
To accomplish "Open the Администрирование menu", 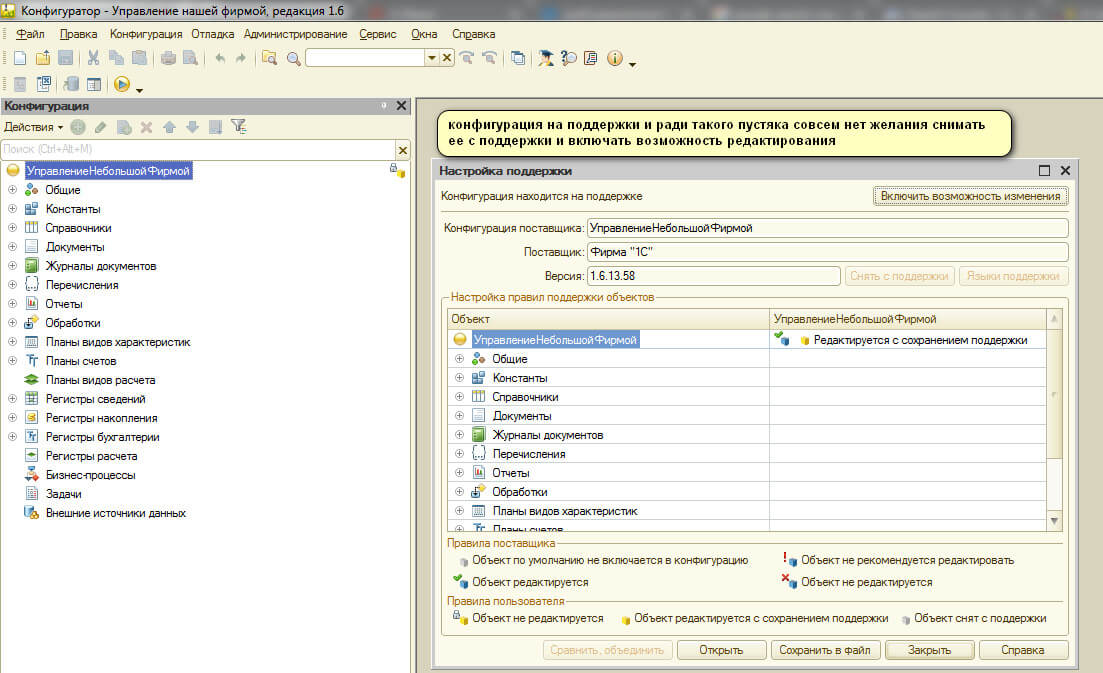I will click(x=295, y=34).
